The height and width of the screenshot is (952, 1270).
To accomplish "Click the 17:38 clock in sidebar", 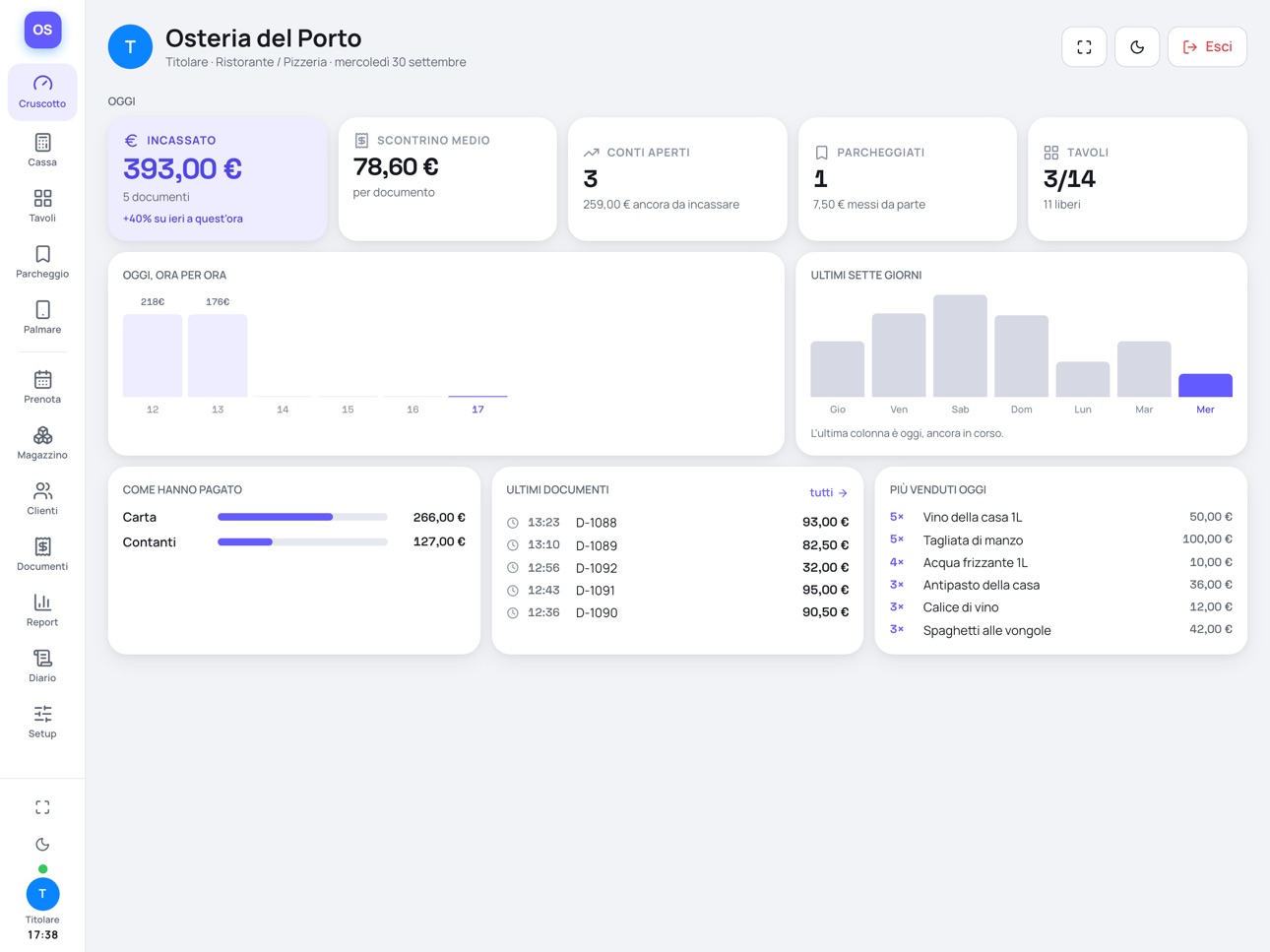I will click(42, 935).
